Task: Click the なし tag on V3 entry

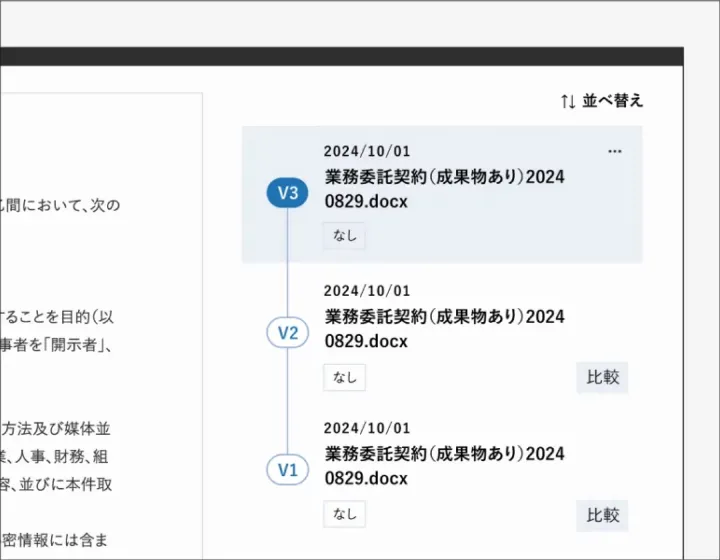Action: 344,235
